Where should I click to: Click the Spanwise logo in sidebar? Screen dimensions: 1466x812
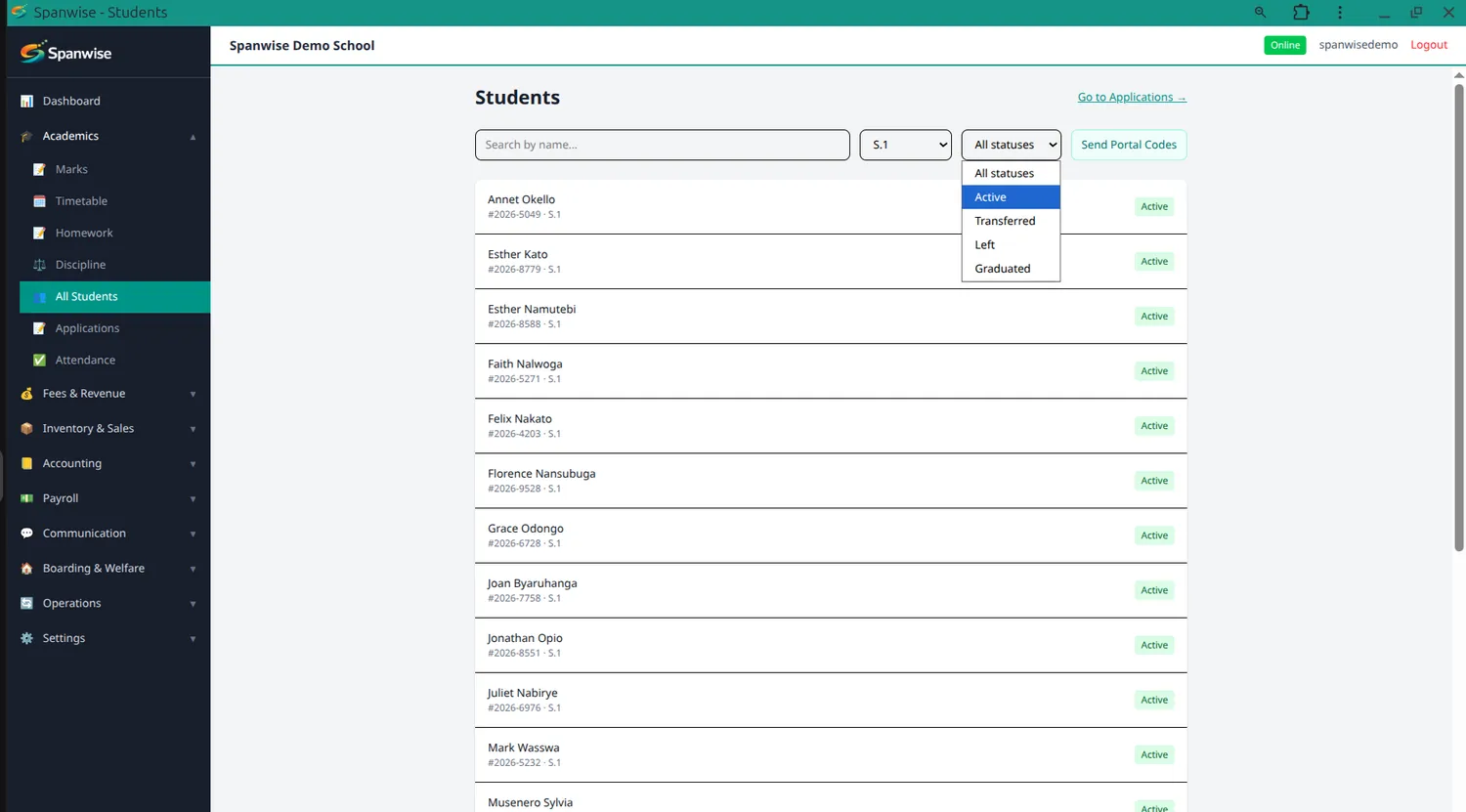point(65,52)
